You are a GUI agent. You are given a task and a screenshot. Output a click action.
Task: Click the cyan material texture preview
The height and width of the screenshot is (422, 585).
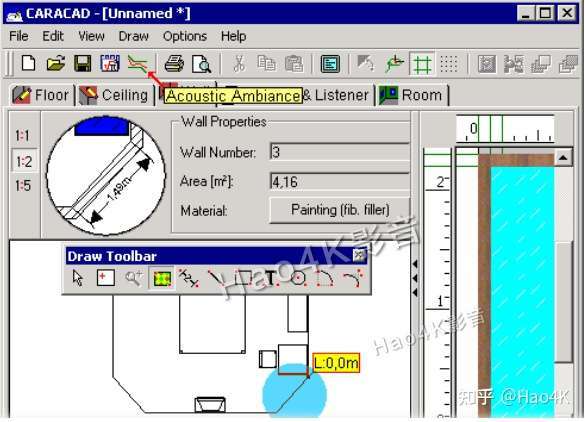tap(522, 291)
